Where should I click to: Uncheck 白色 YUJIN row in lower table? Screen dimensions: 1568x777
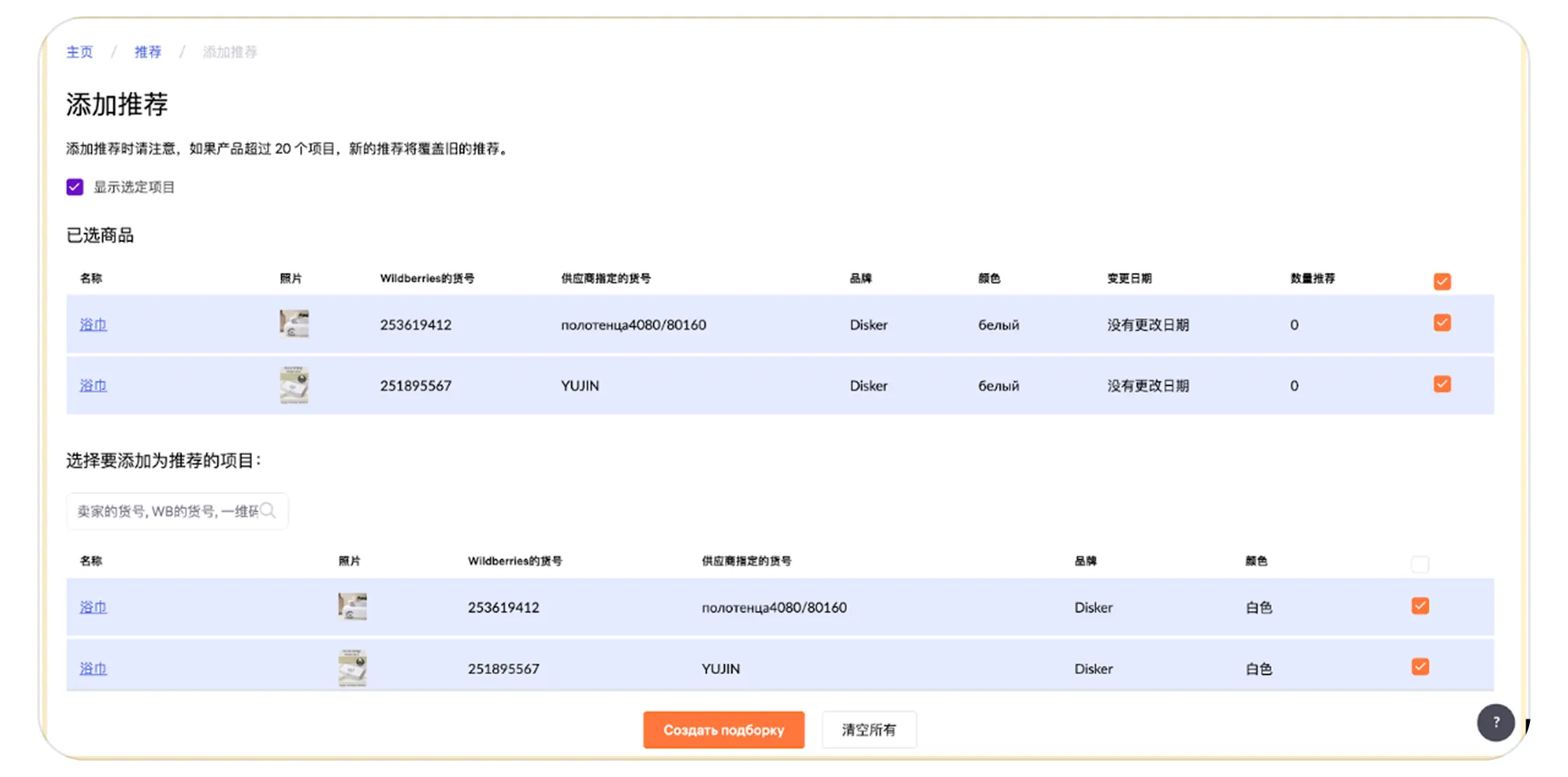tap(1419, 667)
